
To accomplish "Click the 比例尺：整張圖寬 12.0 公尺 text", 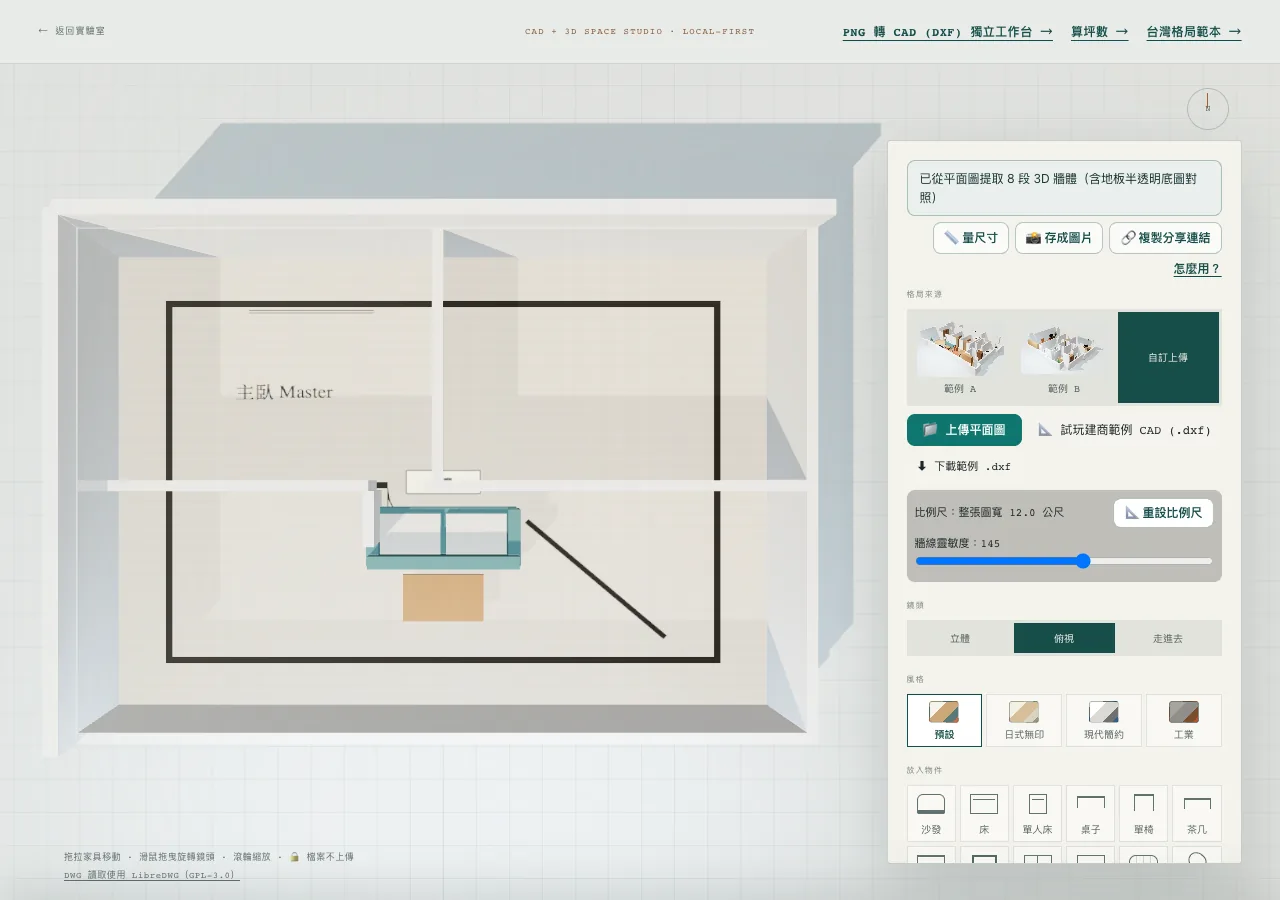I will (989, 512).
